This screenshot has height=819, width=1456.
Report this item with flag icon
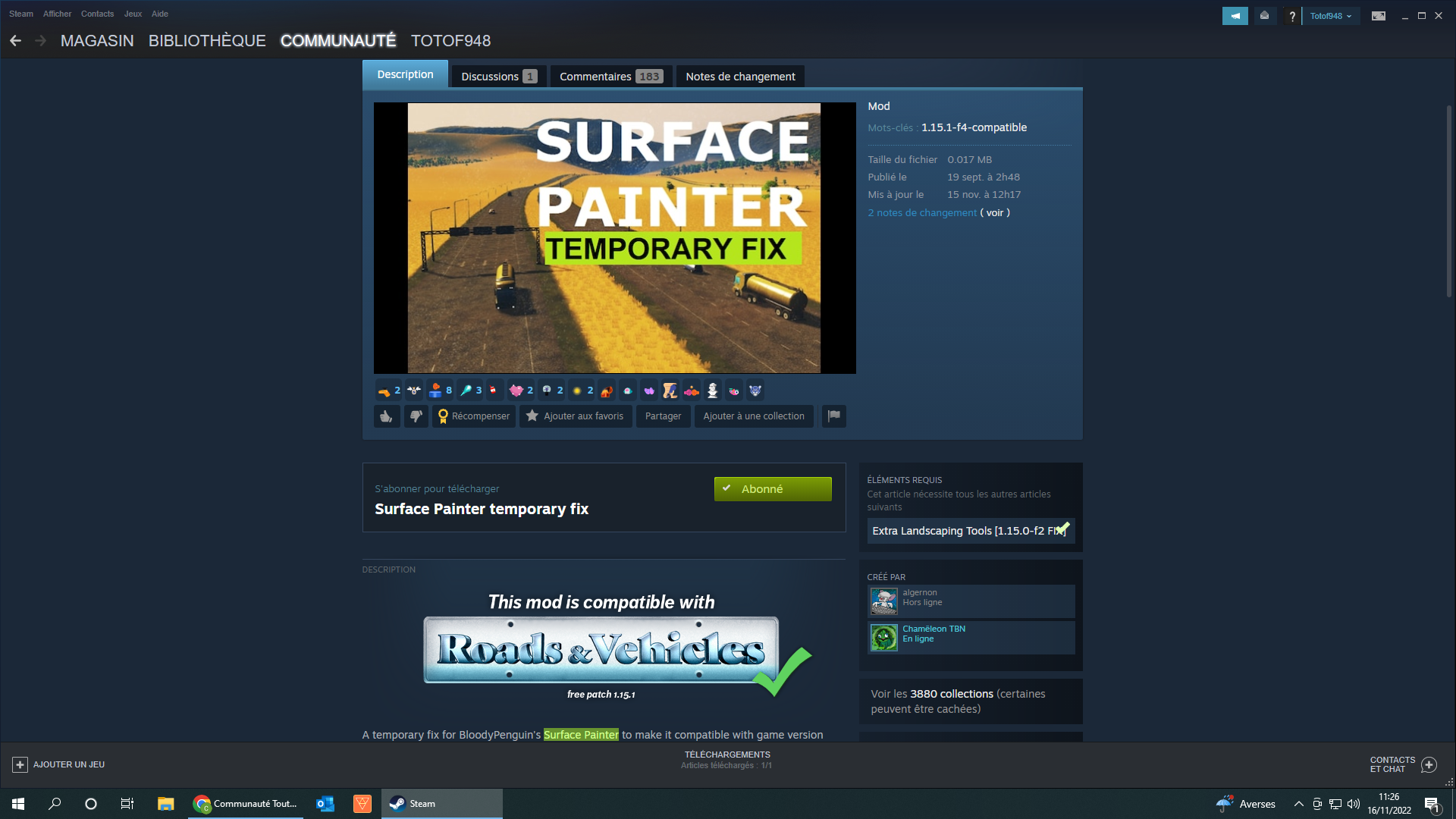click(x=833, y=416)
